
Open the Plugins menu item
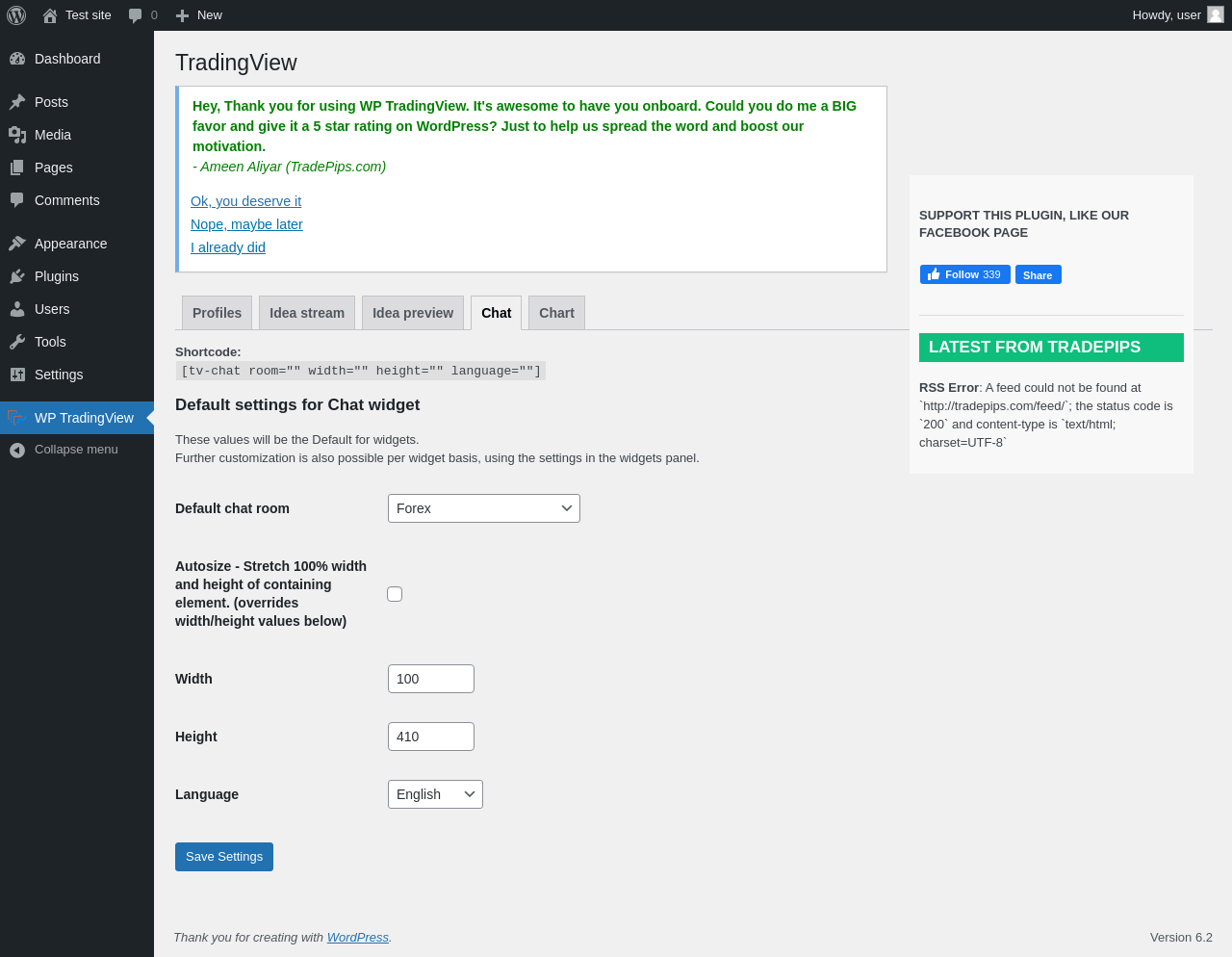77,276
